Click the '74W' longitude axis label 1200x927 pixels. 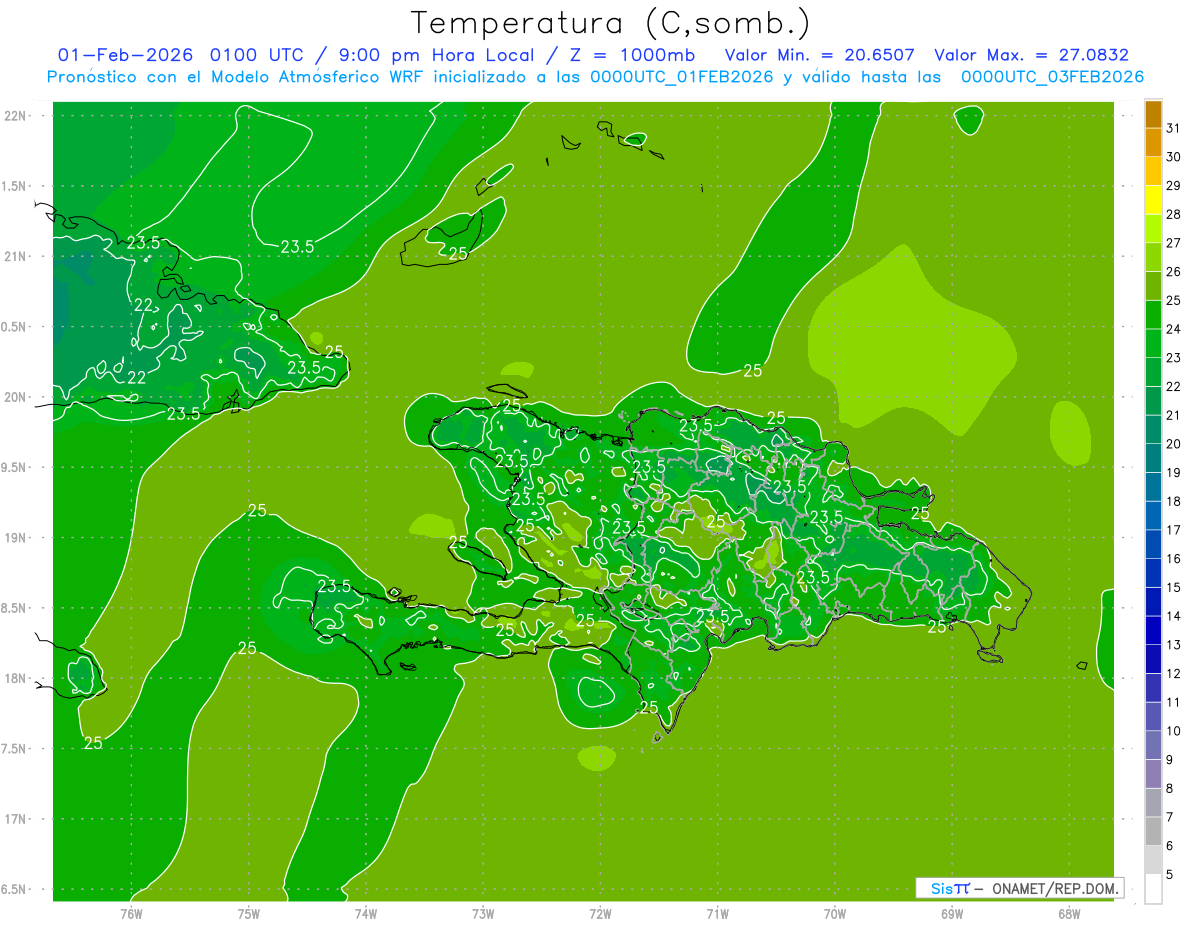point(366,914)
